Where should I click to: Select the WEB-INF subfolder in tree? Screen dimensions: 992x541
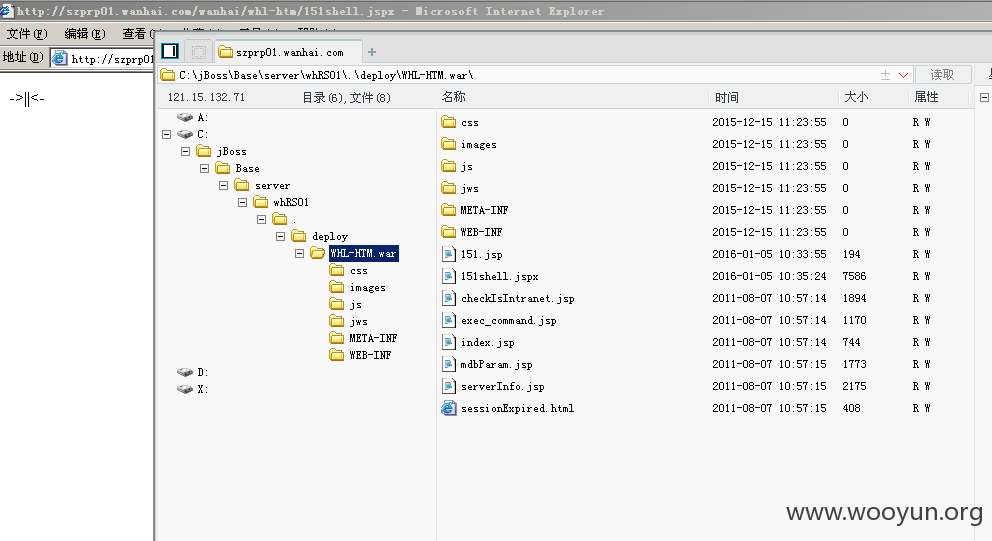pyautogui.click(x=370, y=355)
